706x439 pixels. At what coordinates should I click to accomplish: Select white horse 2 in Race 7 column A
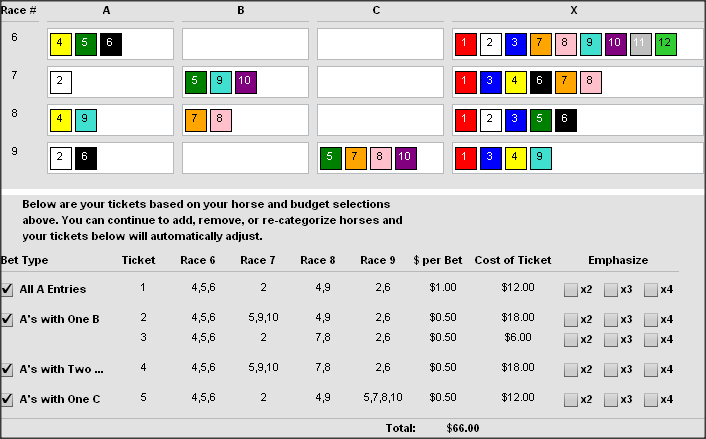[x=60, y=82]
